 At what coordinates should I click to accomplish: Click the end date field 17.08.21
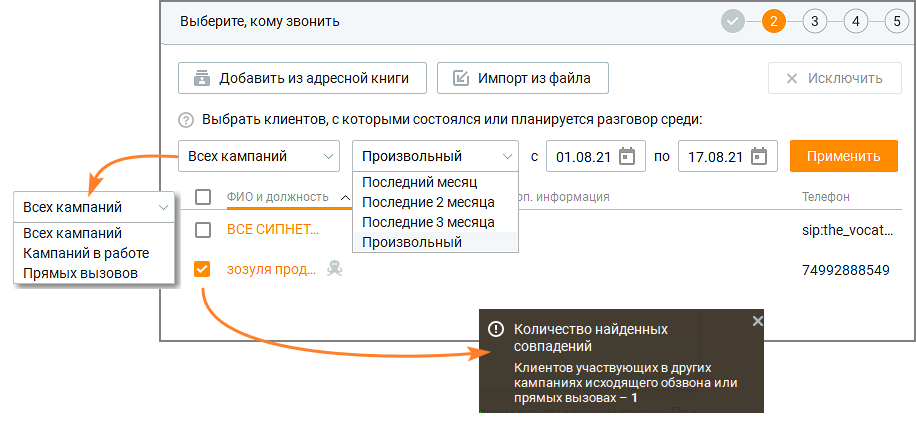(x=728, y=156)
